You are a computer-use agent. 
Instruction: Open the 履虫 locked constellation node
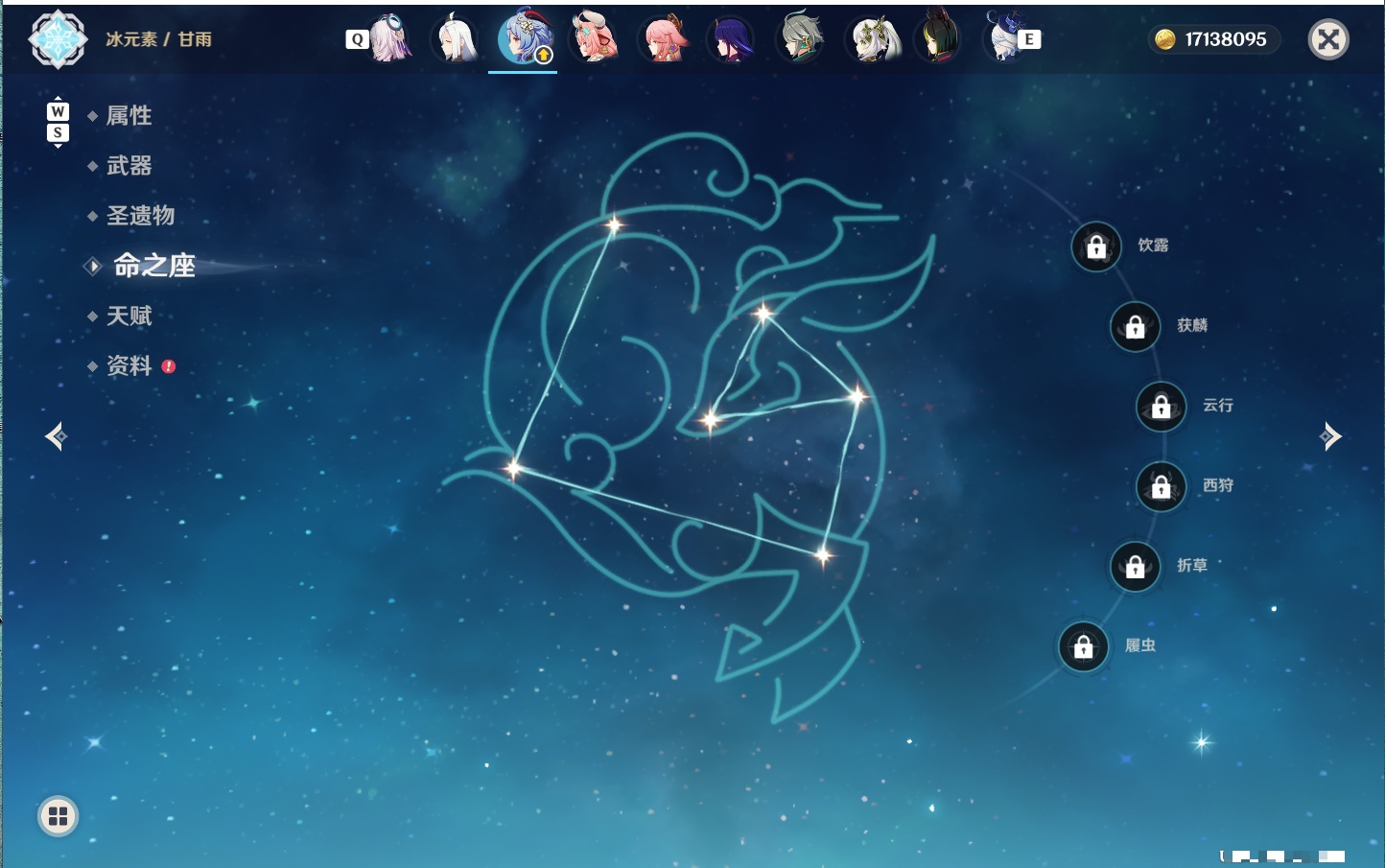coord(1084,647)
